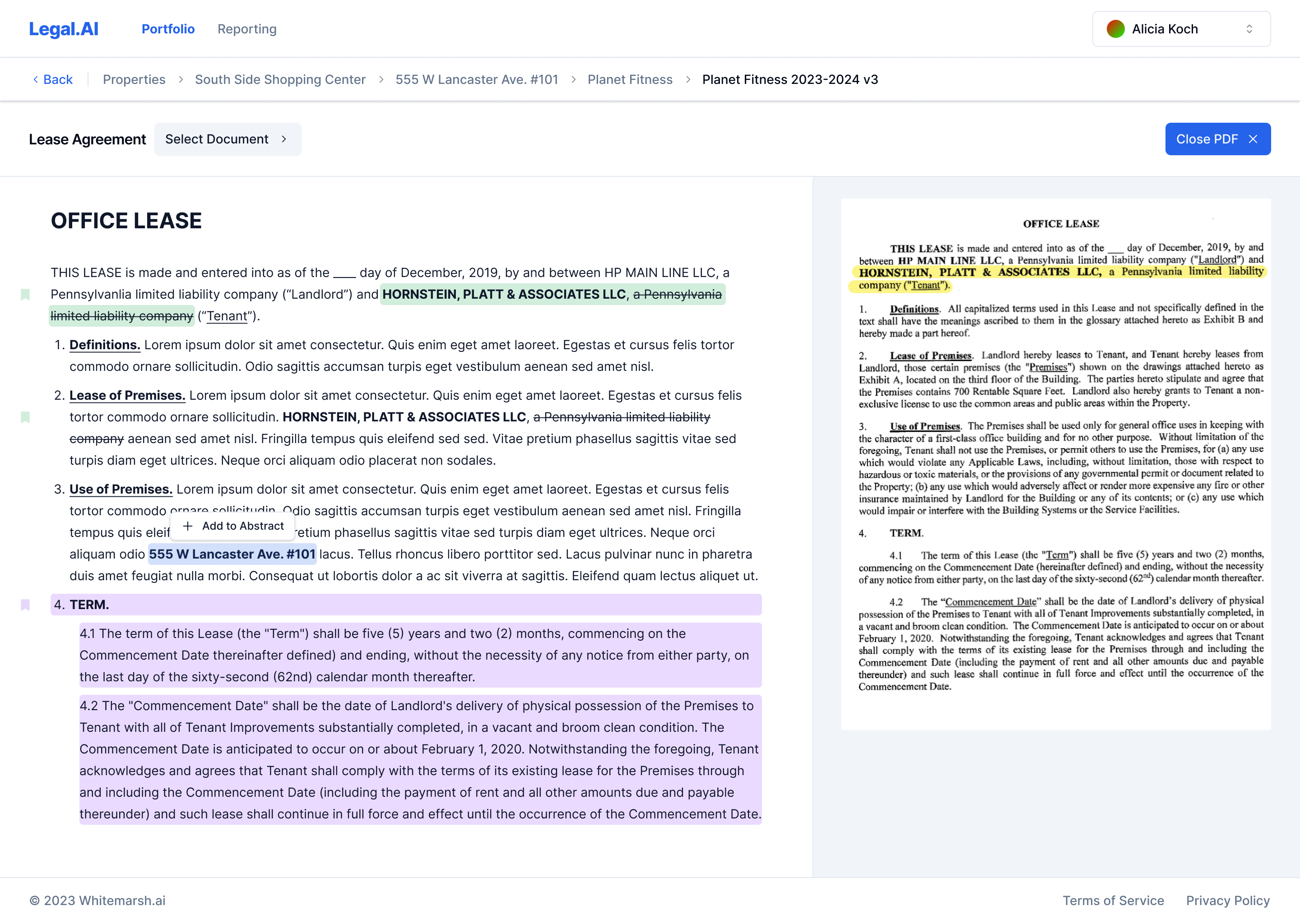Image resolution: width=1300 pixels, height=924 pixels.
Task: Select highlighted 555 W Lancaster Ave. #101 text
Action: (232, 554)
